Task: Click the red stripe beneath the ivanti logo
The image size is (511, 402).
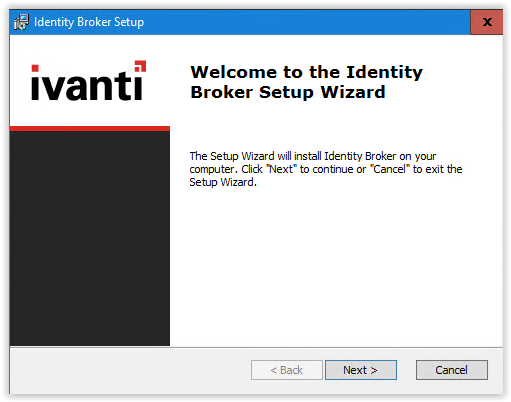Action: pyautogui.click(x=90, y=128)
